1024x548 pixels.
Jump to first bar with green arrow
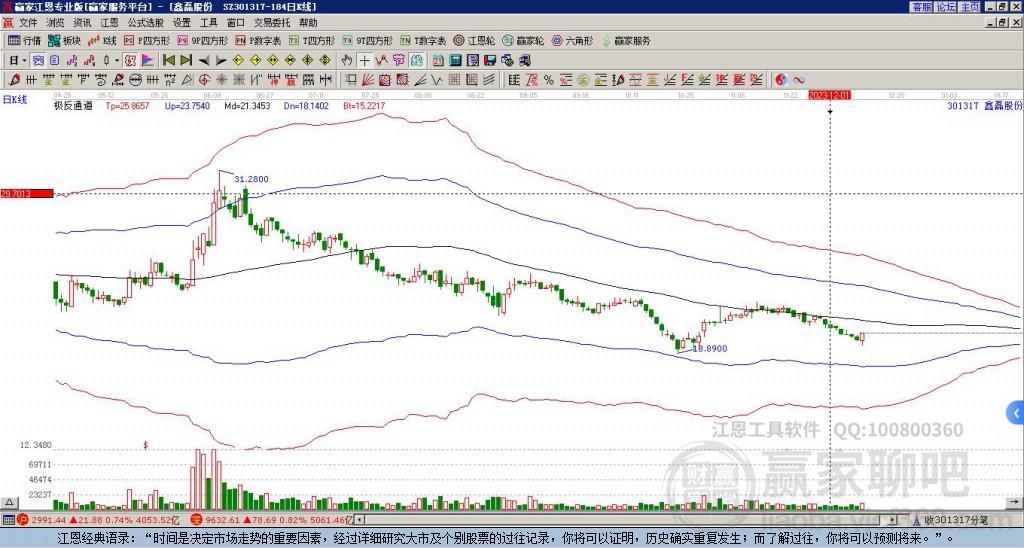click(168, 61)
